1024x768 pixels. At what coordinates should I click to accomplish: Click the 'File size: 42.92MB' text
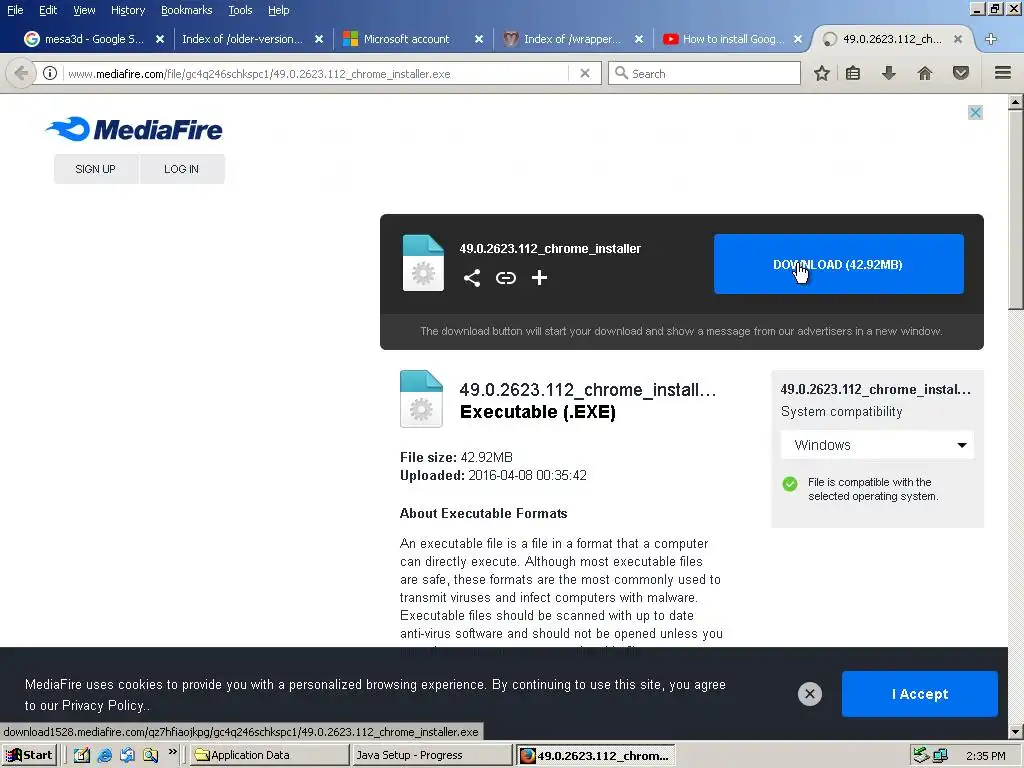[456, 457]
